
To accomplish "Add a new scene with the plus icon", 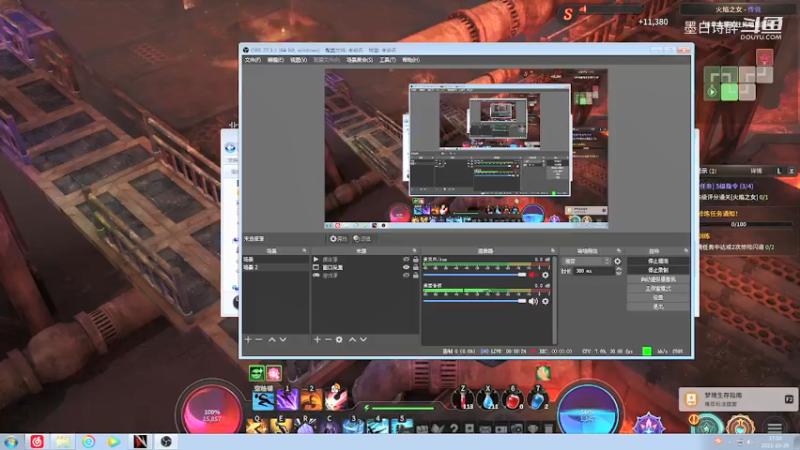I will [248, 339].
